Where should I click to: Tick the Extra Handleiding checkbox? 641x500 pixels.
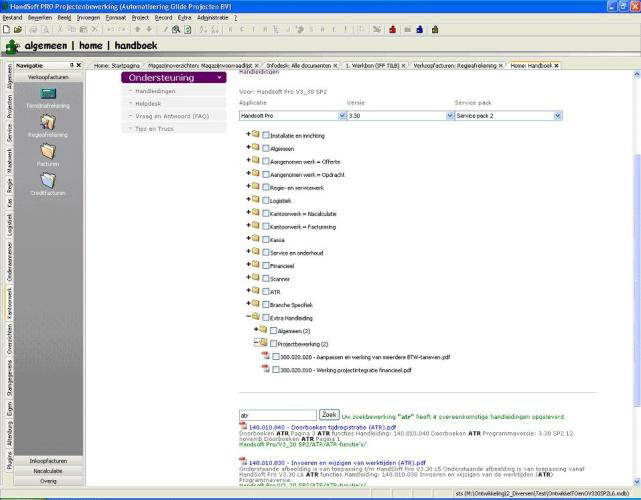[x=266, y=318]
